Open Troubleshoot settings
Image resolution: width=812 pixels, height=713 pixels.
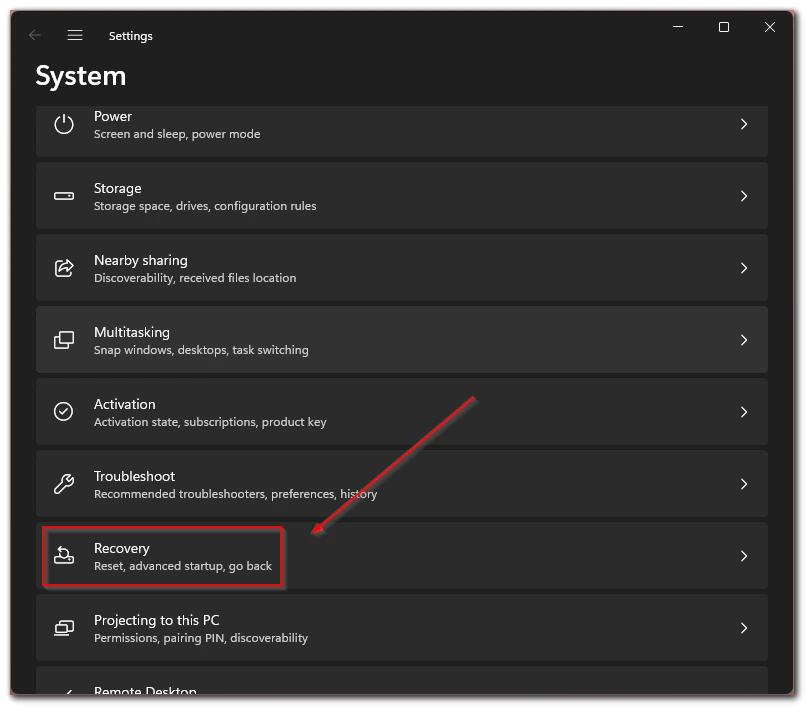tap(402, 484)
